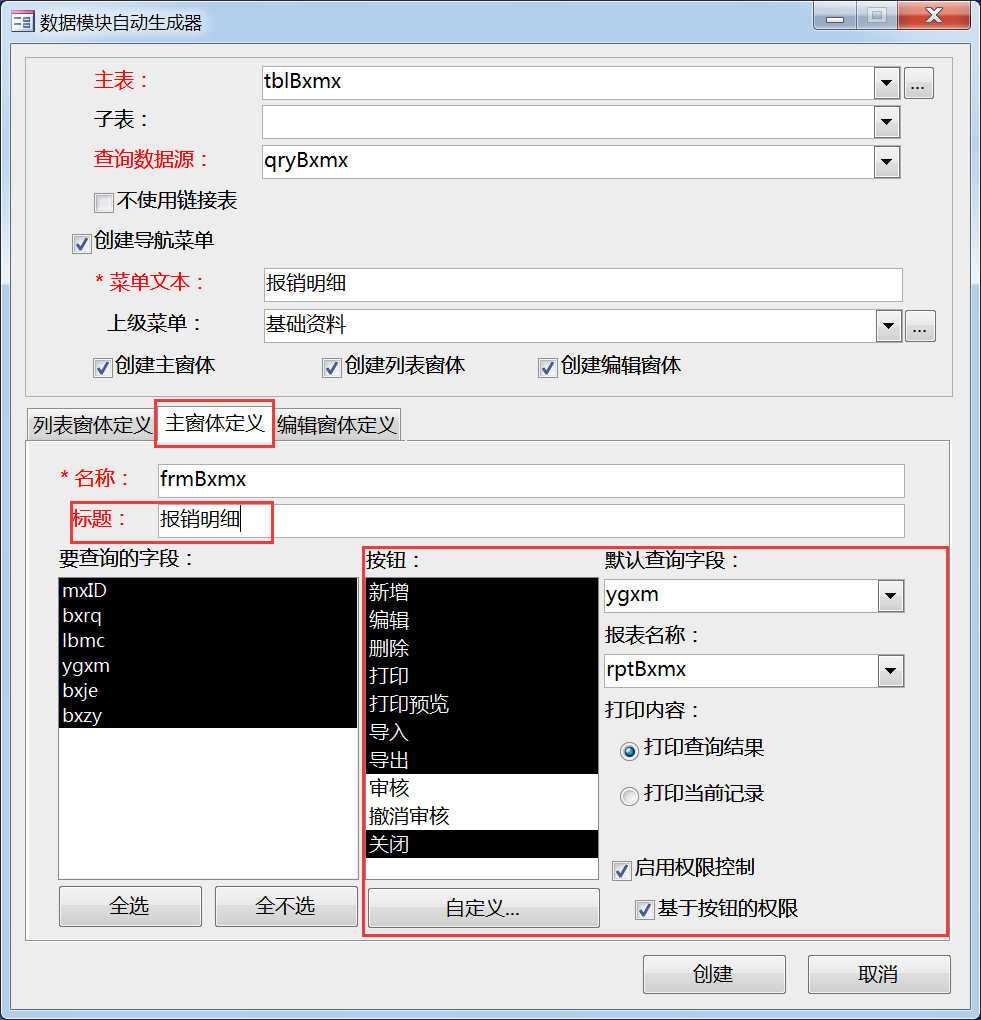Open the 上级菜单 dropdown arrow
This screenshot has height=1020, width=981.
(x=889, y=327)
